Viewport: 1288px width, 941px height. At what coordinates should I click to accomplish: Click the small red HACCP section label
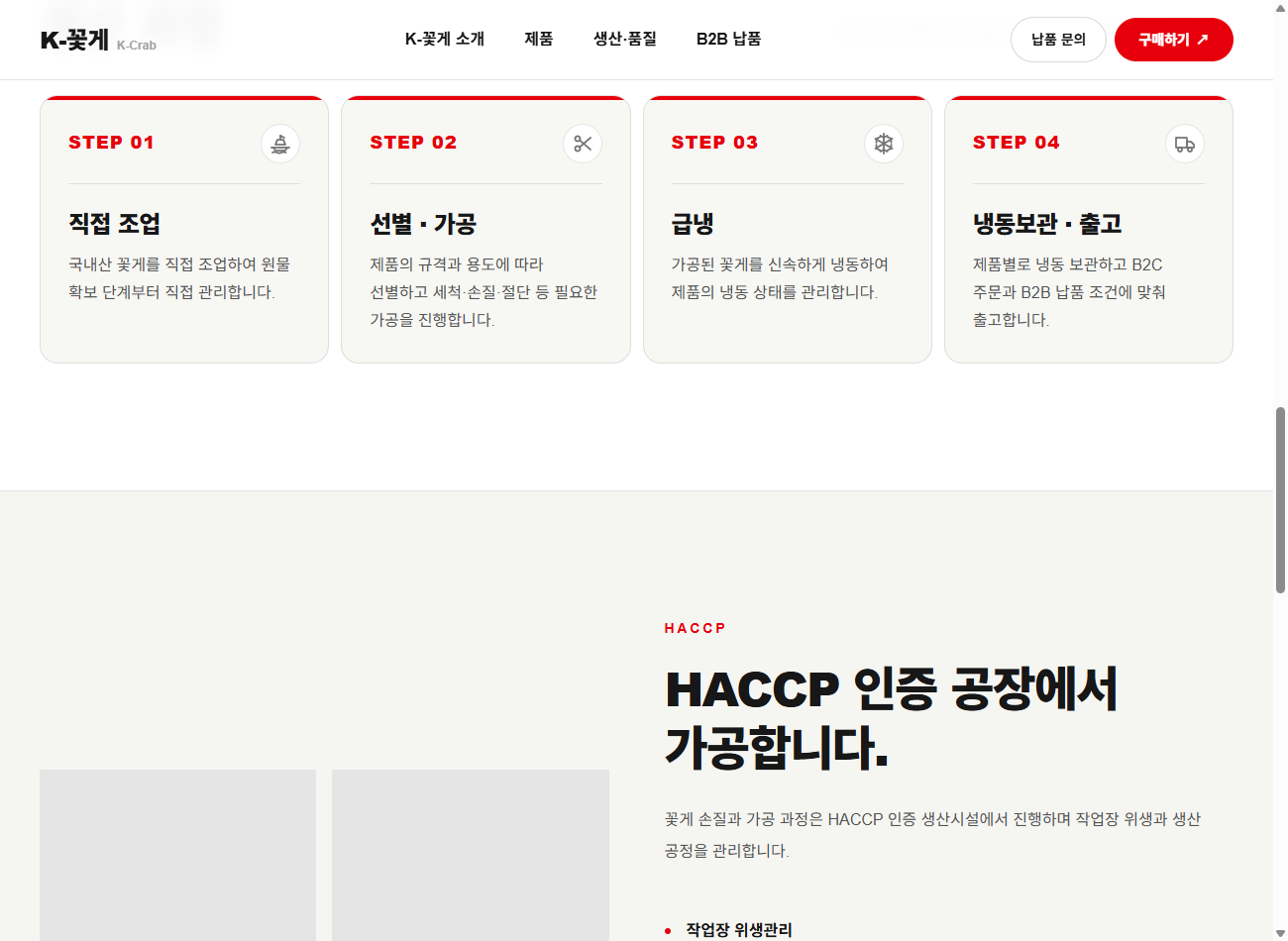[x=695, y=628]
